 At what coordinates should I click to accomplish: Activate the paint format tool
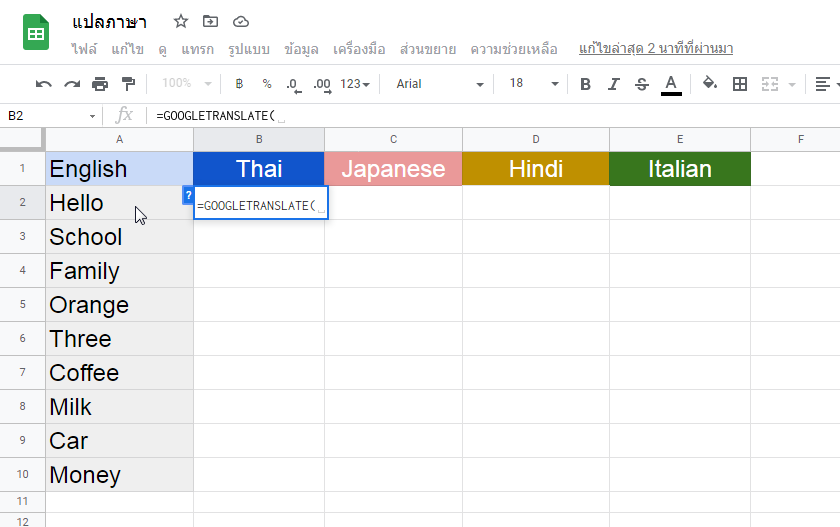pos(128,84)
